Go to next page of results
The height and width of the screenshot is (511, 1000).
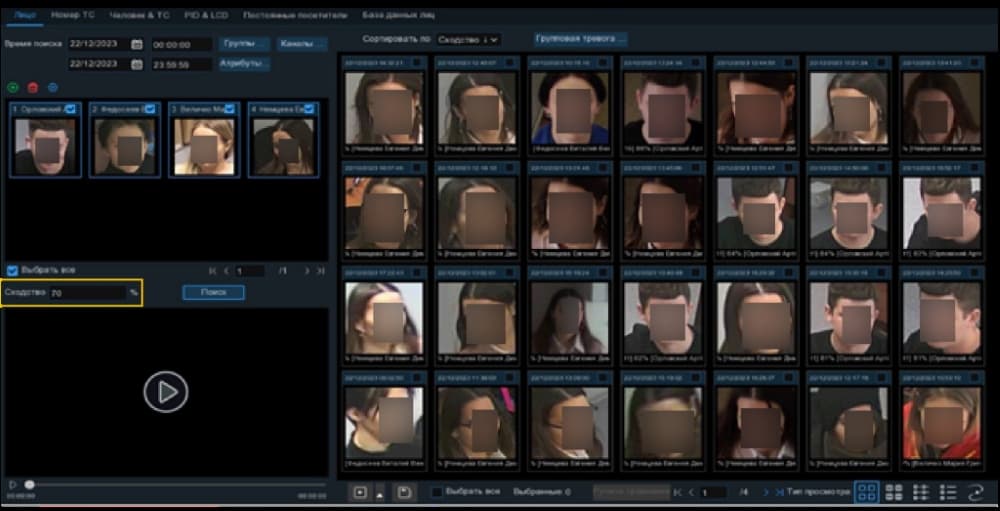click(766, 492)
